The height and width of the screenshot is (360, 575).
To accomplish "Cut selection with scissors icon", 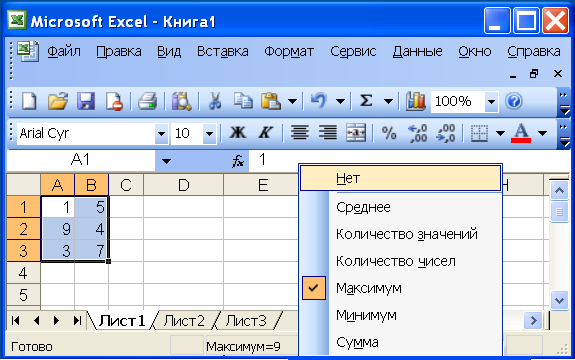I will (215, 101).
